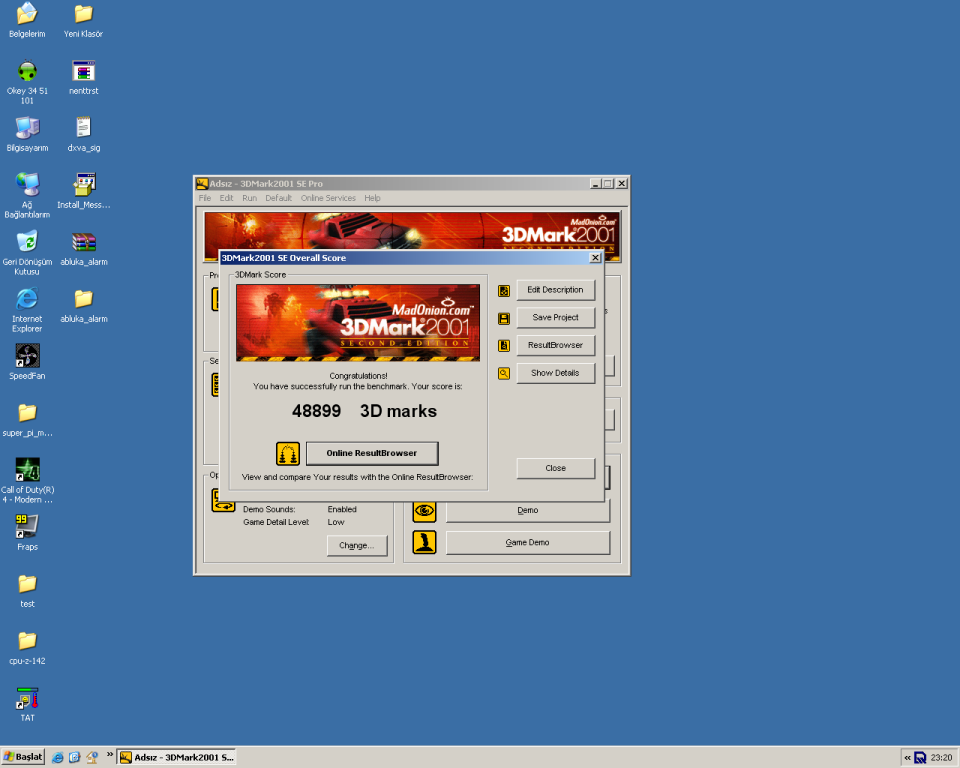Click the Congratulations! text
The image size is (960, 768).
(358, 375)
